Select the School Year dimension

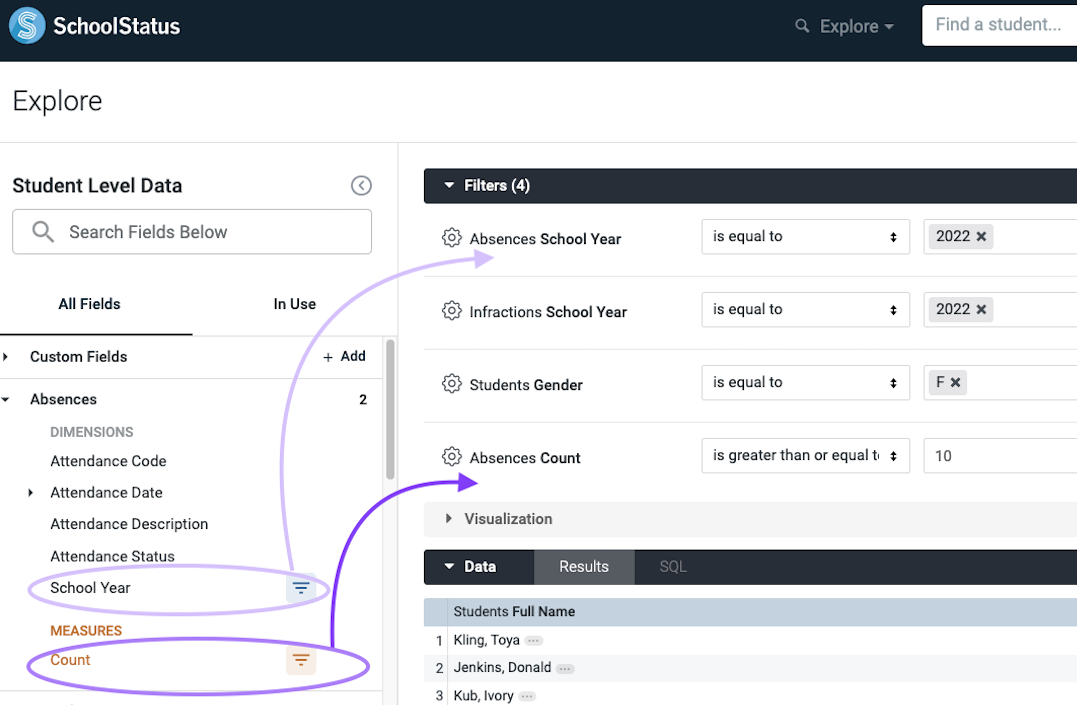pyautogui.click(x=90, y=588)
